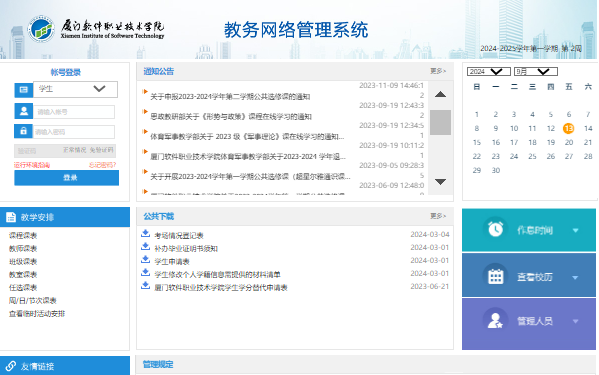Open the 考场情况登记表 download link
599x375 pixels.
(x=179, y=236)
